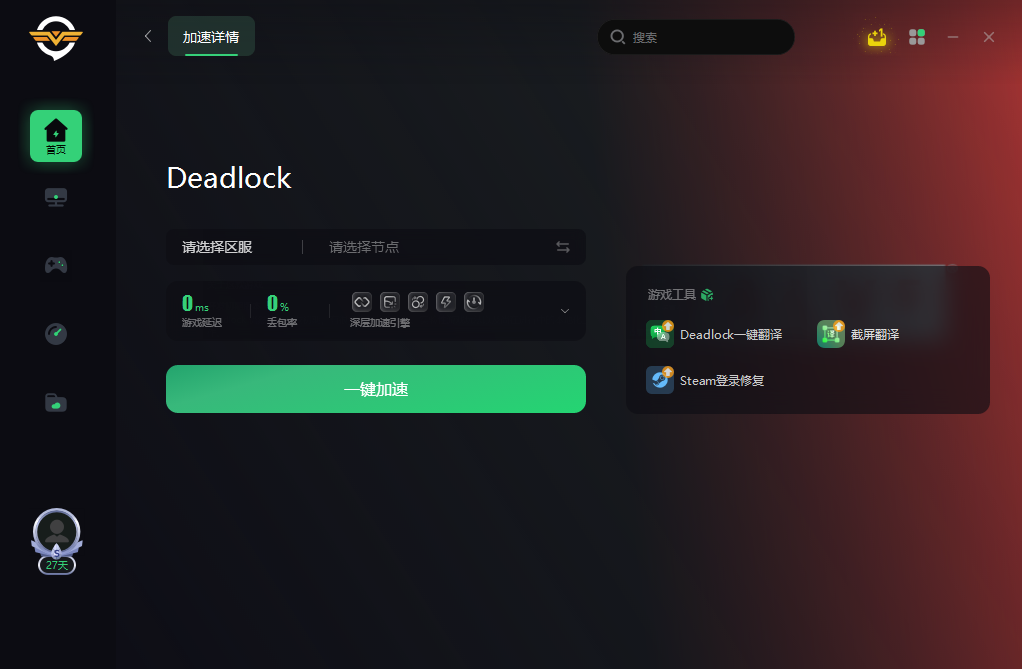Click the swap arrows icon beside node selector
This screenshot has width=1022, height=669.
(x=563, y=247)
